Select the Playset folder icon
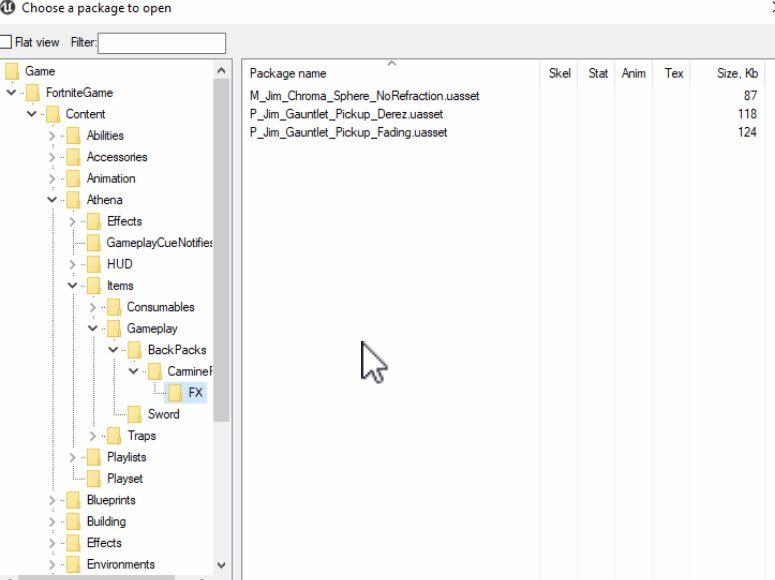775x580 pixels. [93, 478]
